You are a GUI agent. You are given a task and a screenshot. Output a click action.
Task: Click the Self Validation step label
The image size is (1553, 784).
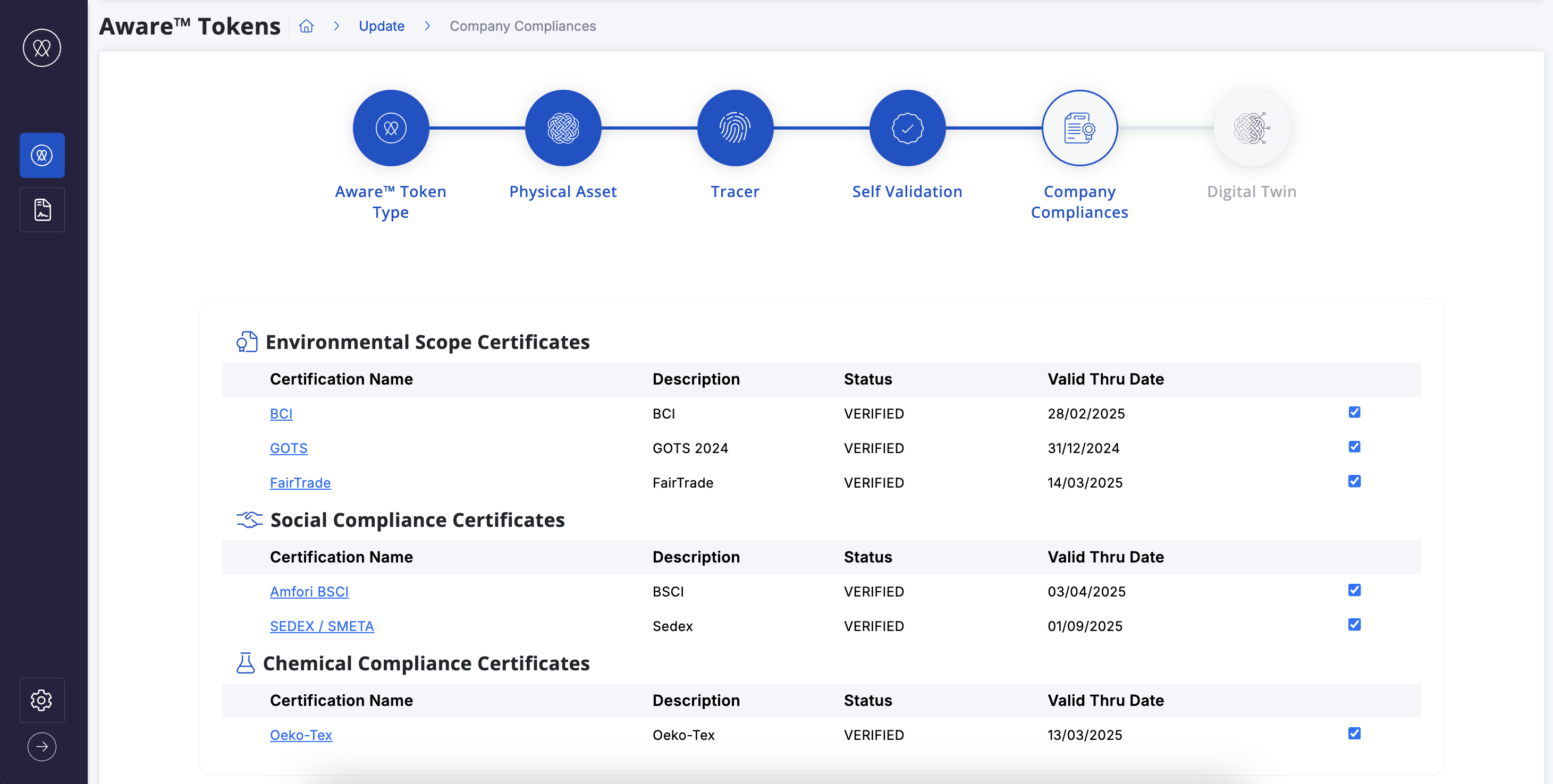[x=907, y=192]
